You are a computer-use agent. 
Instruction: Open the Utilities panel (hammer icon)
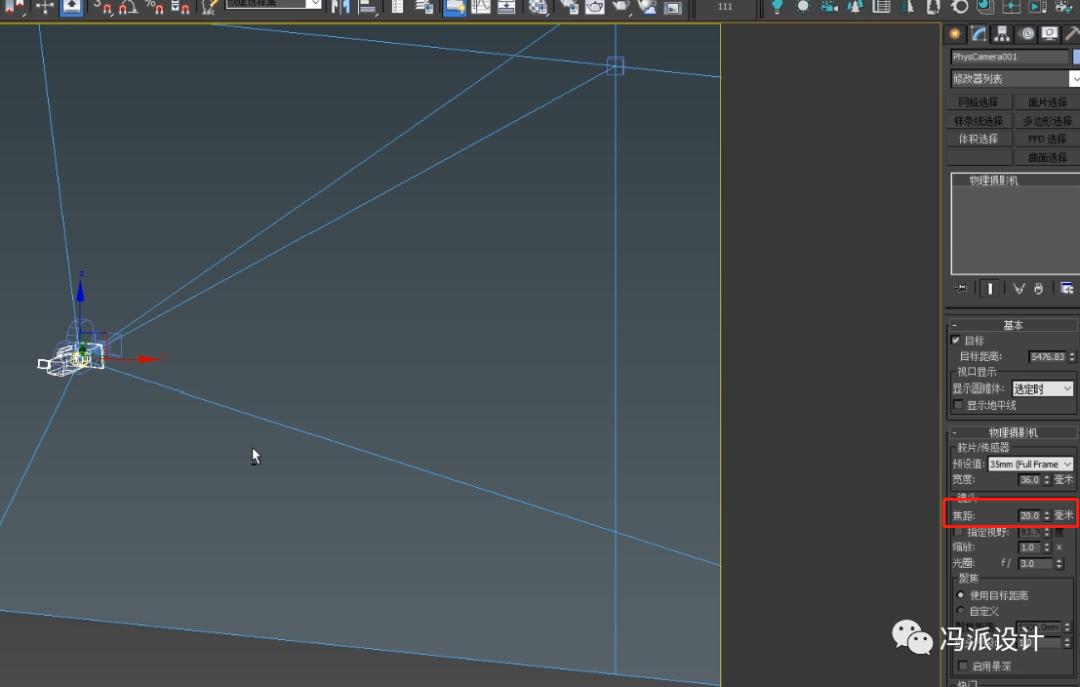tap(1071, 34)
